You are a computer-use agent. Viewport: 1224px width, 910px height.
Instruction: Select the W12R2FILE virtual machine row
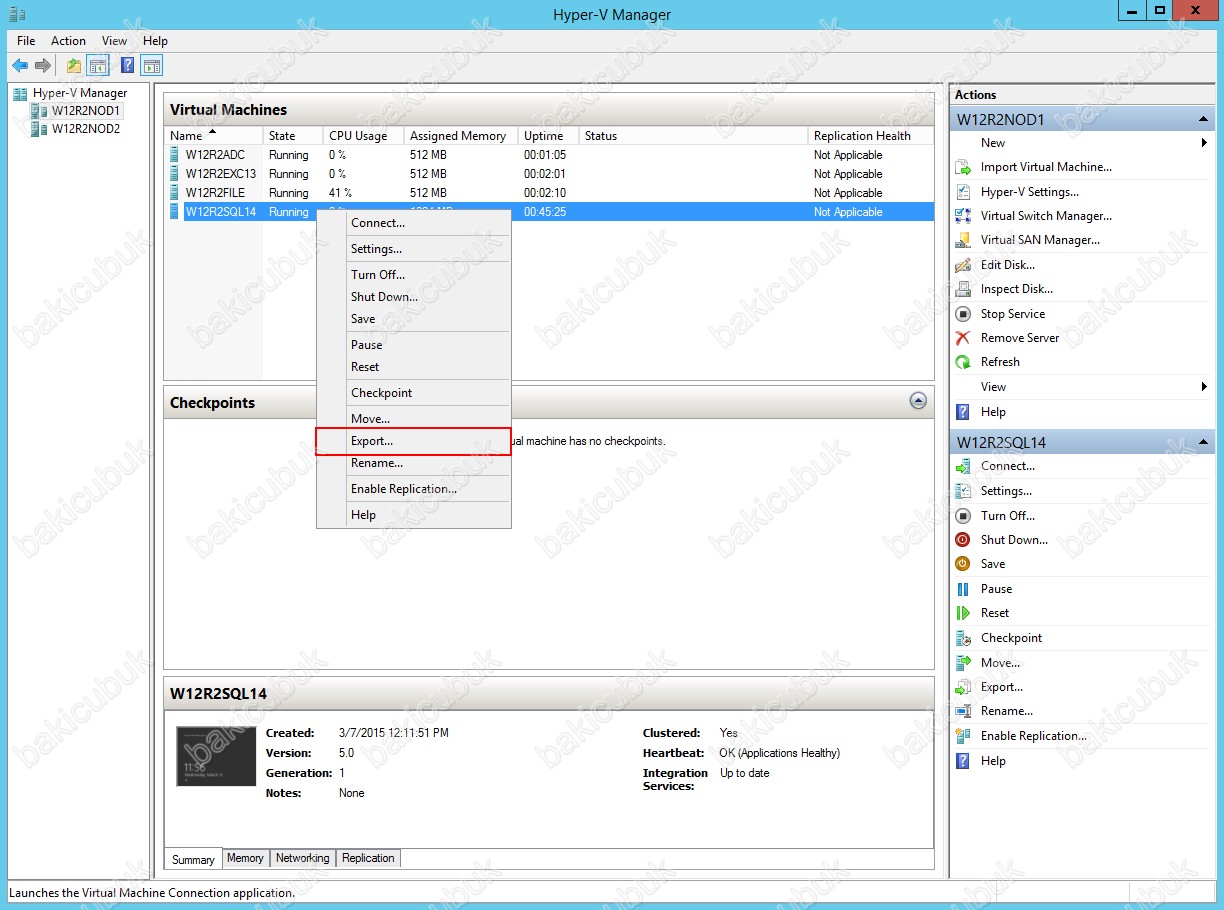tap(549, 193)
